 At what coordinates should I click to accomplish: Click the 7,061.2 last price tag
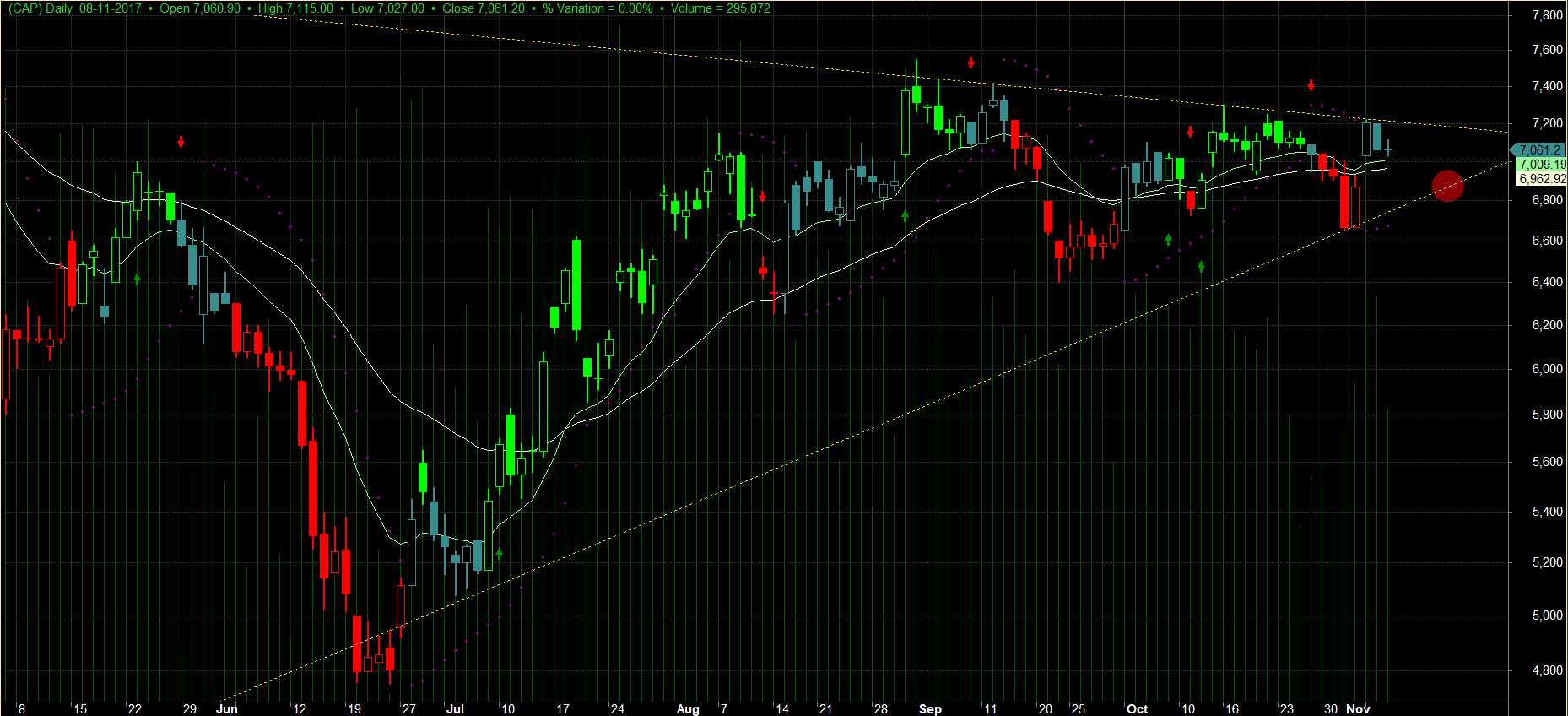(1538, 150)
